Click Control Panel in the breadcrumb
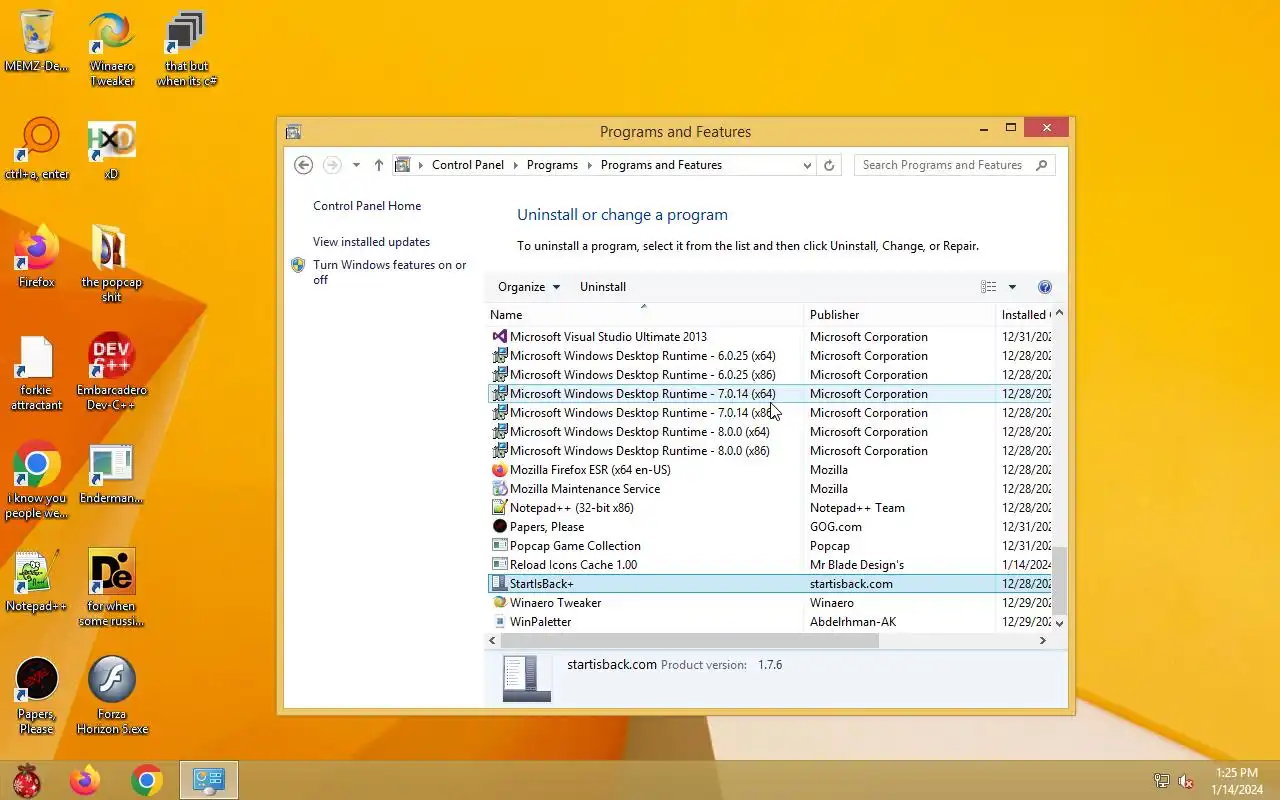 [468, 165]
